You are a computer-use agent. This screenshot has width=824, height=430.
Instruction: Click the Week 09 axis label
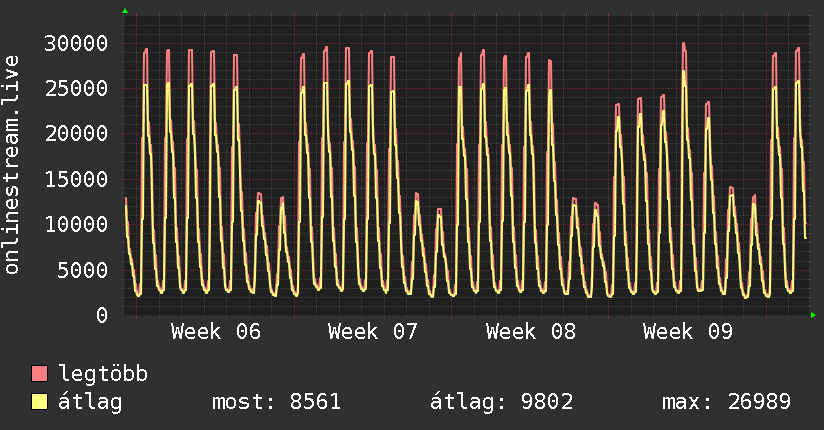pyautogui.click(x=688, y=332)
